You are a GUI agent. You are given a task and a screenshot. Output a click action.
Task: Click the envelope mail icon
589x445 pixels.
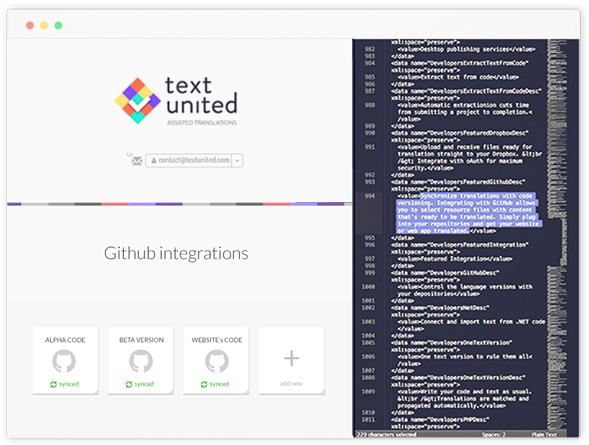pyautogui.click(x=137, y=161)
